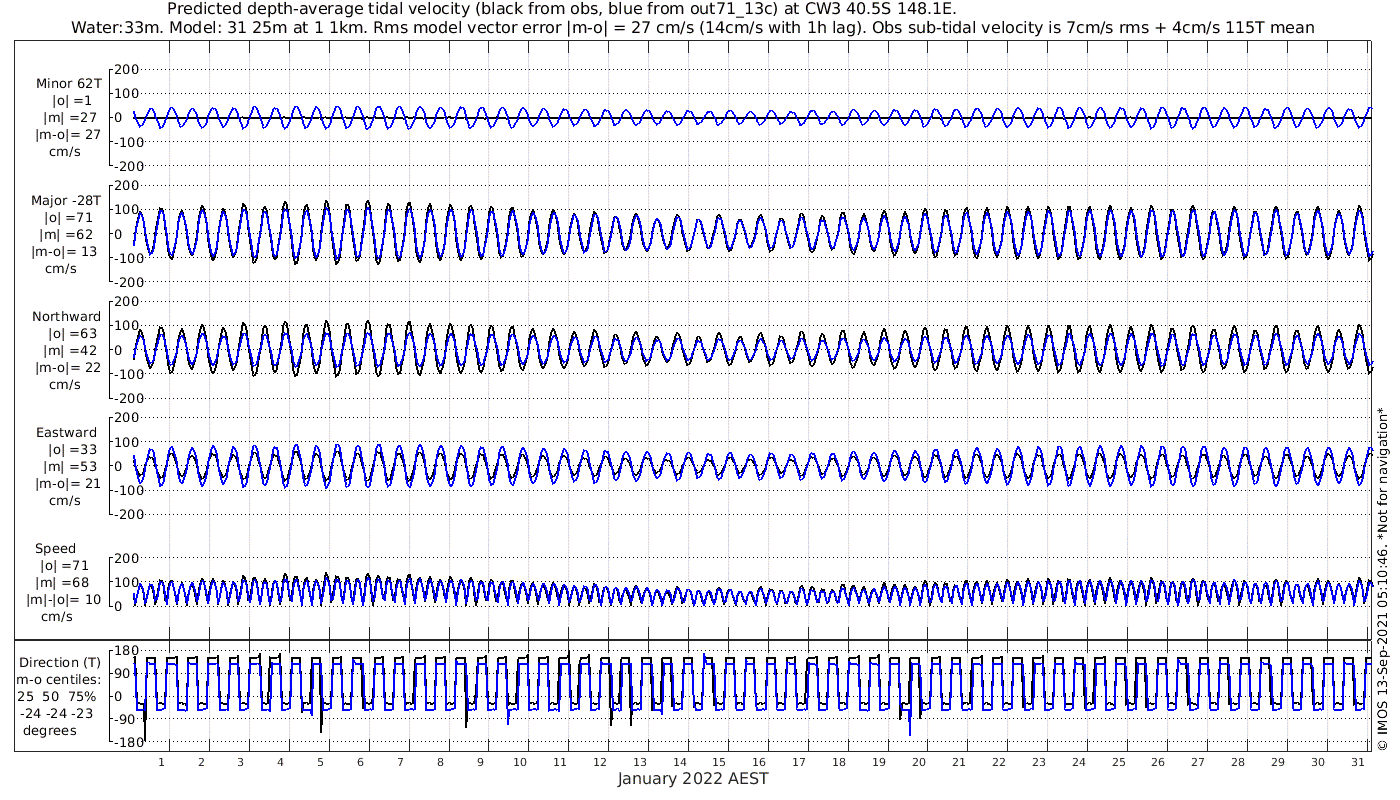Click the '-24 -24 -23' centile values
1400x800 pixels.
[56, 713]
